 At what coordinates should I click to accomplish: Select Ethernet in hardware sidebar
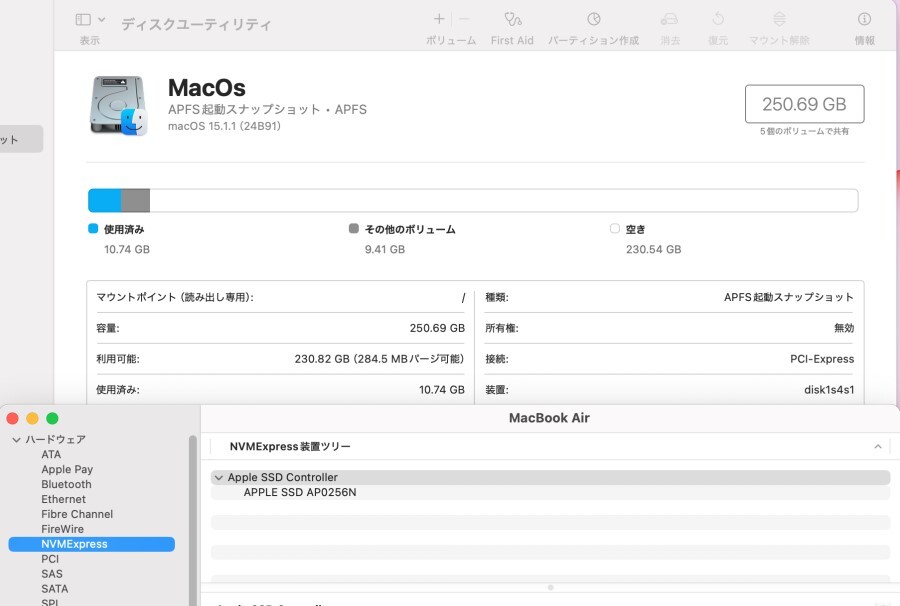click(63, 499)
